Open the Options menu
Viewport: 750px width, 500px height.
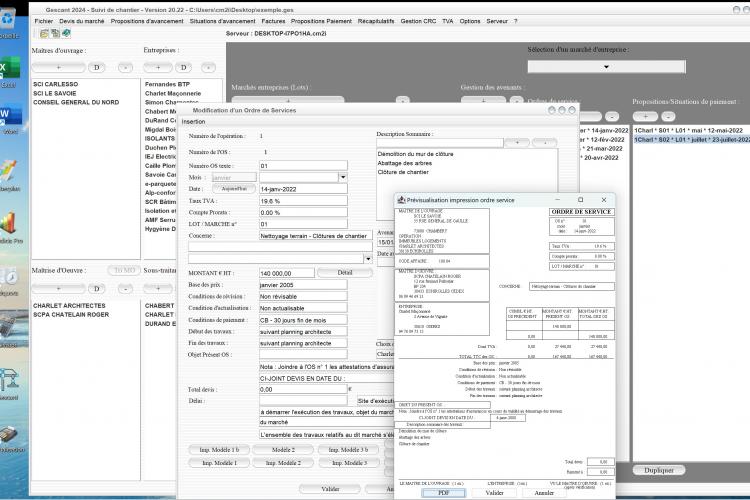tap(470, 21)
